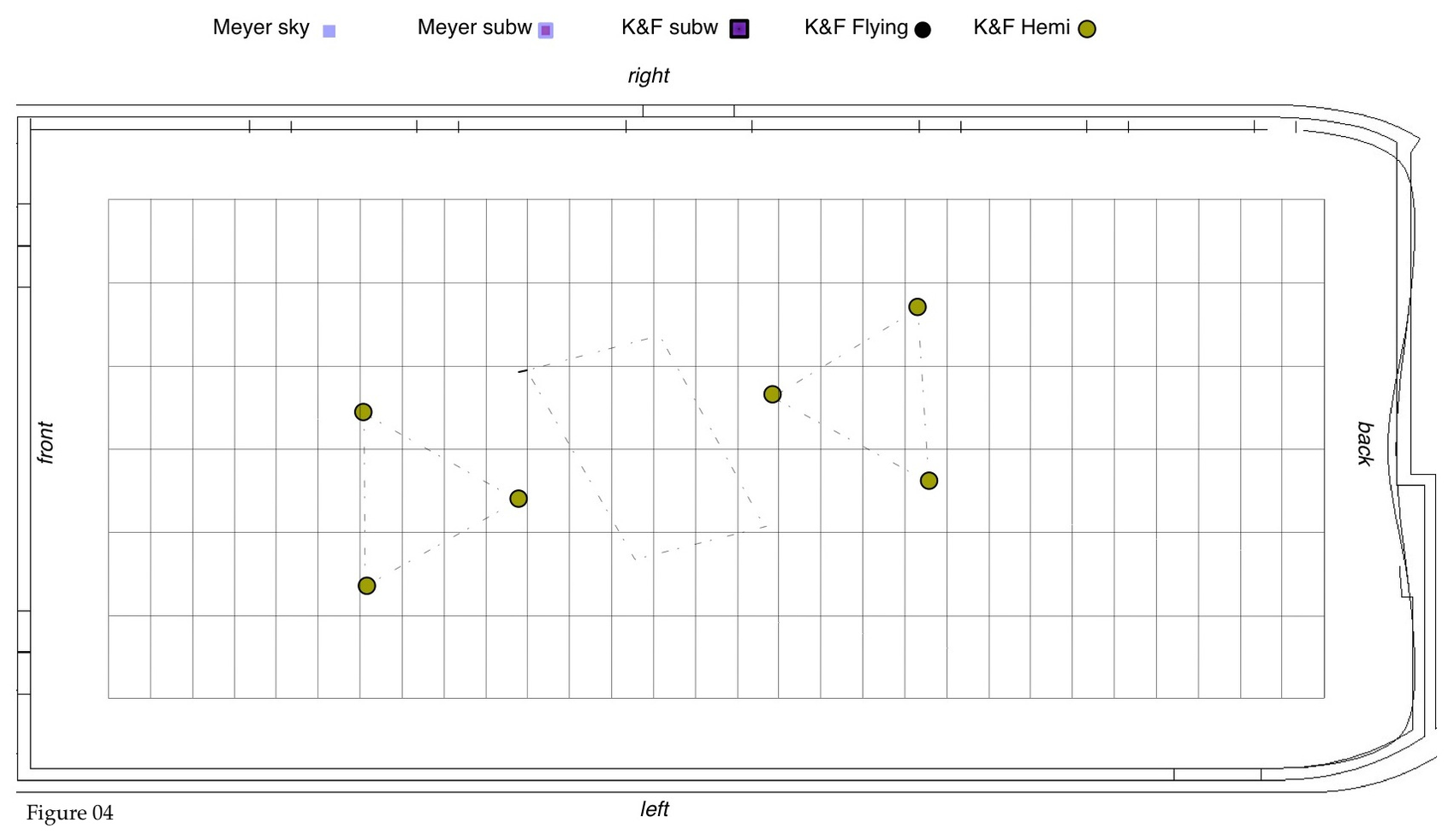Click the "K&F subw" legend text
The width and height of the screenshot is (1454, 840).
[x=669, y=27]
